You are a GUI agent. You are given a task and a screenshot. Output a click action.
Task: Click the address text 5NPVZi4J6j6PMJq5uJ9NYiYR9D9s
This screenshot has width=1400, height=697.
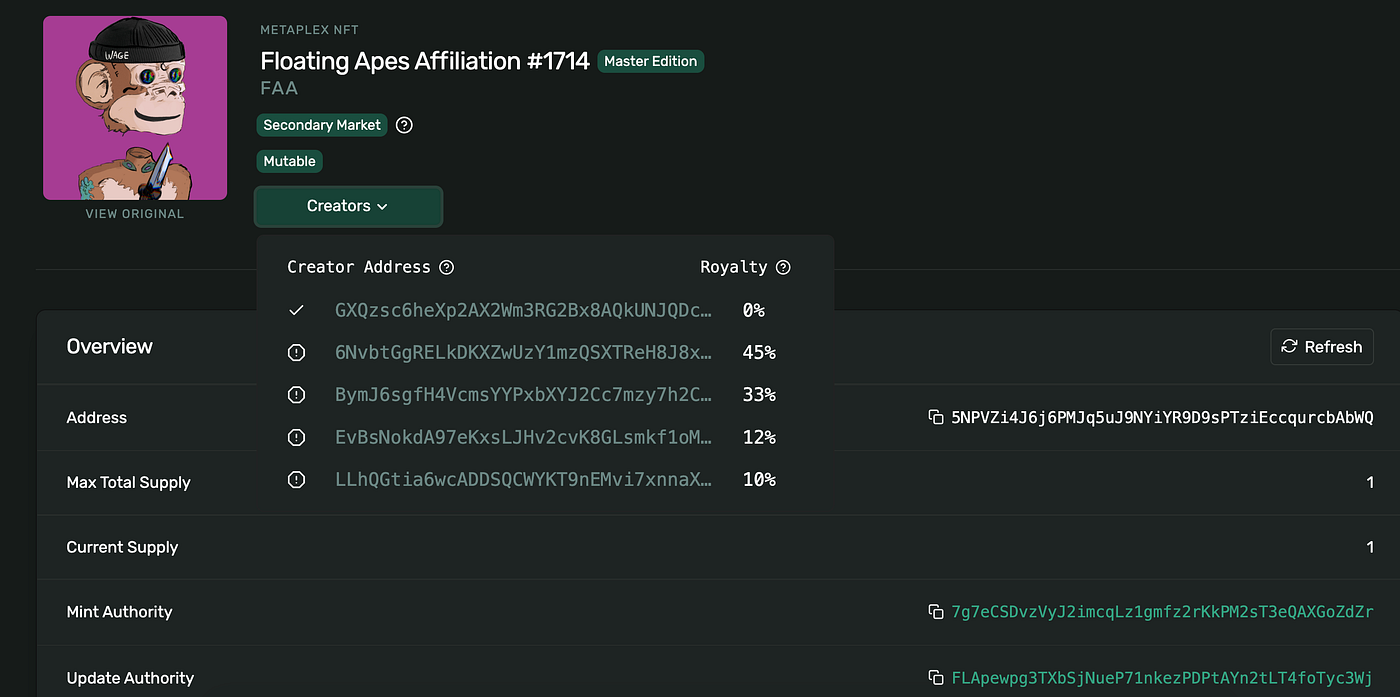point(1163,417)
